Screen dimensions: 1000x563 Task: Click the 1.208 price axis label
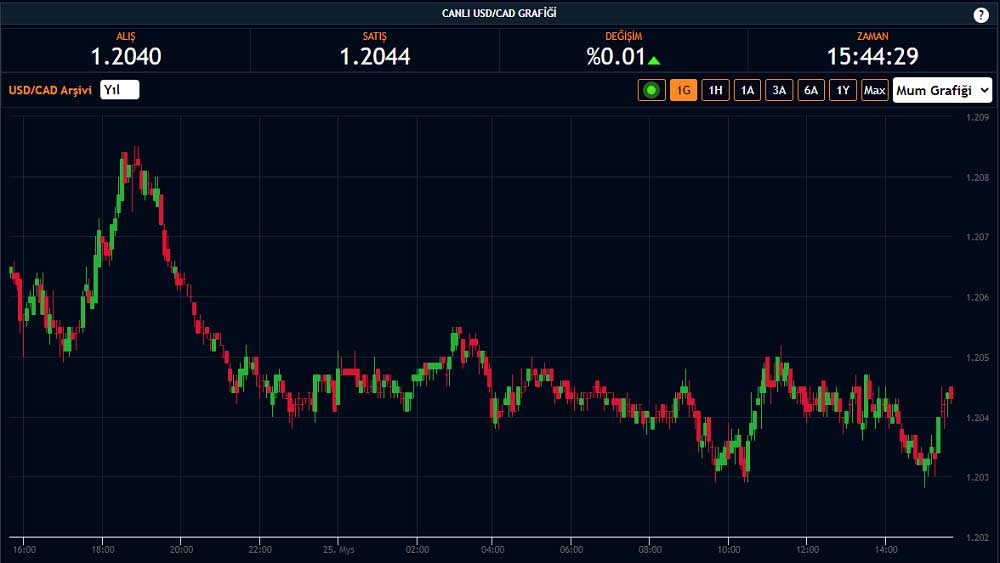pyautogui.click(x=977, y=177)
